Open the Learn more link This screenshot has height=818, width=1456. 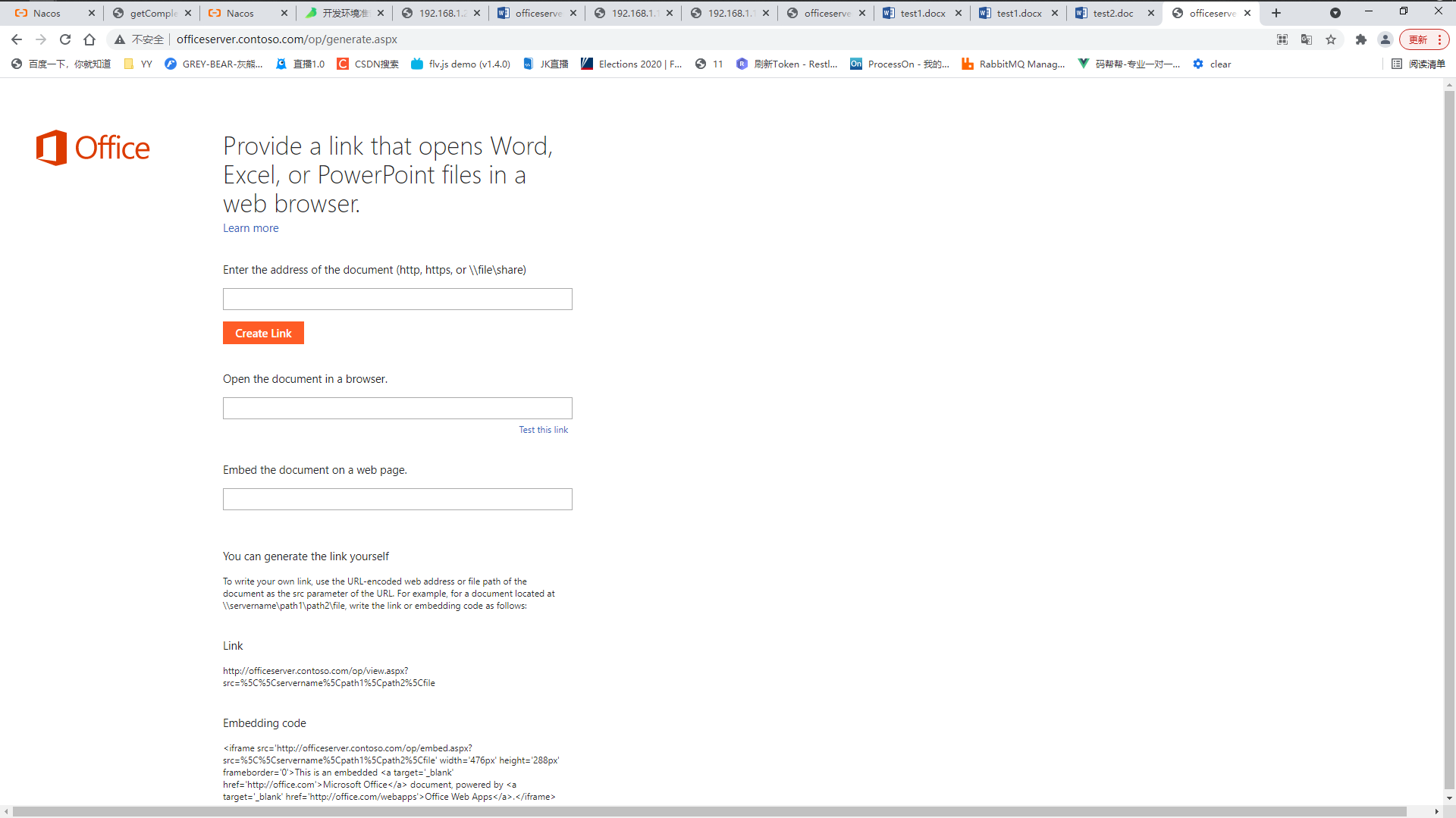tap(250, 227)
